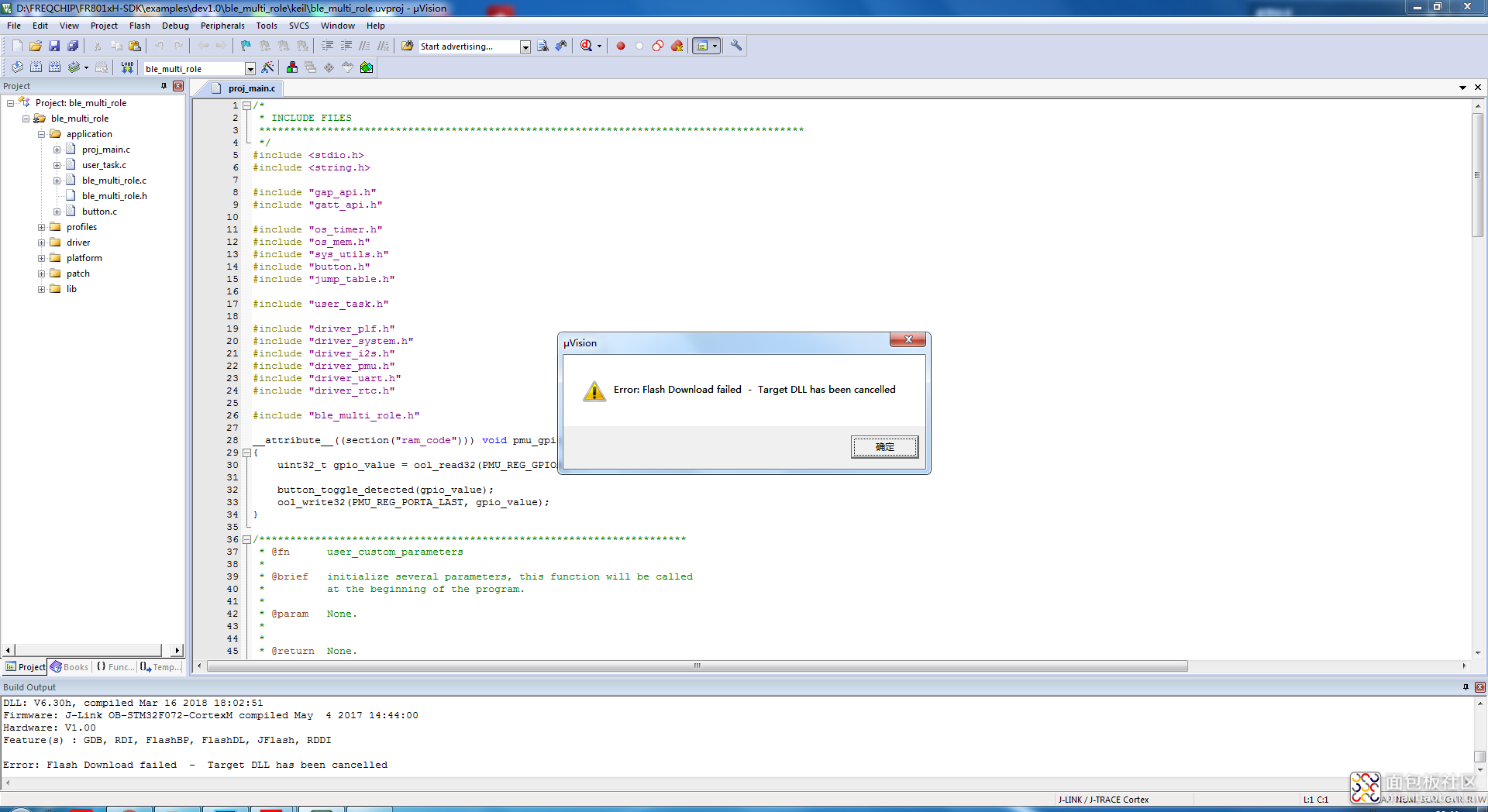Open Pack Installer icon

tap(367, 68)
